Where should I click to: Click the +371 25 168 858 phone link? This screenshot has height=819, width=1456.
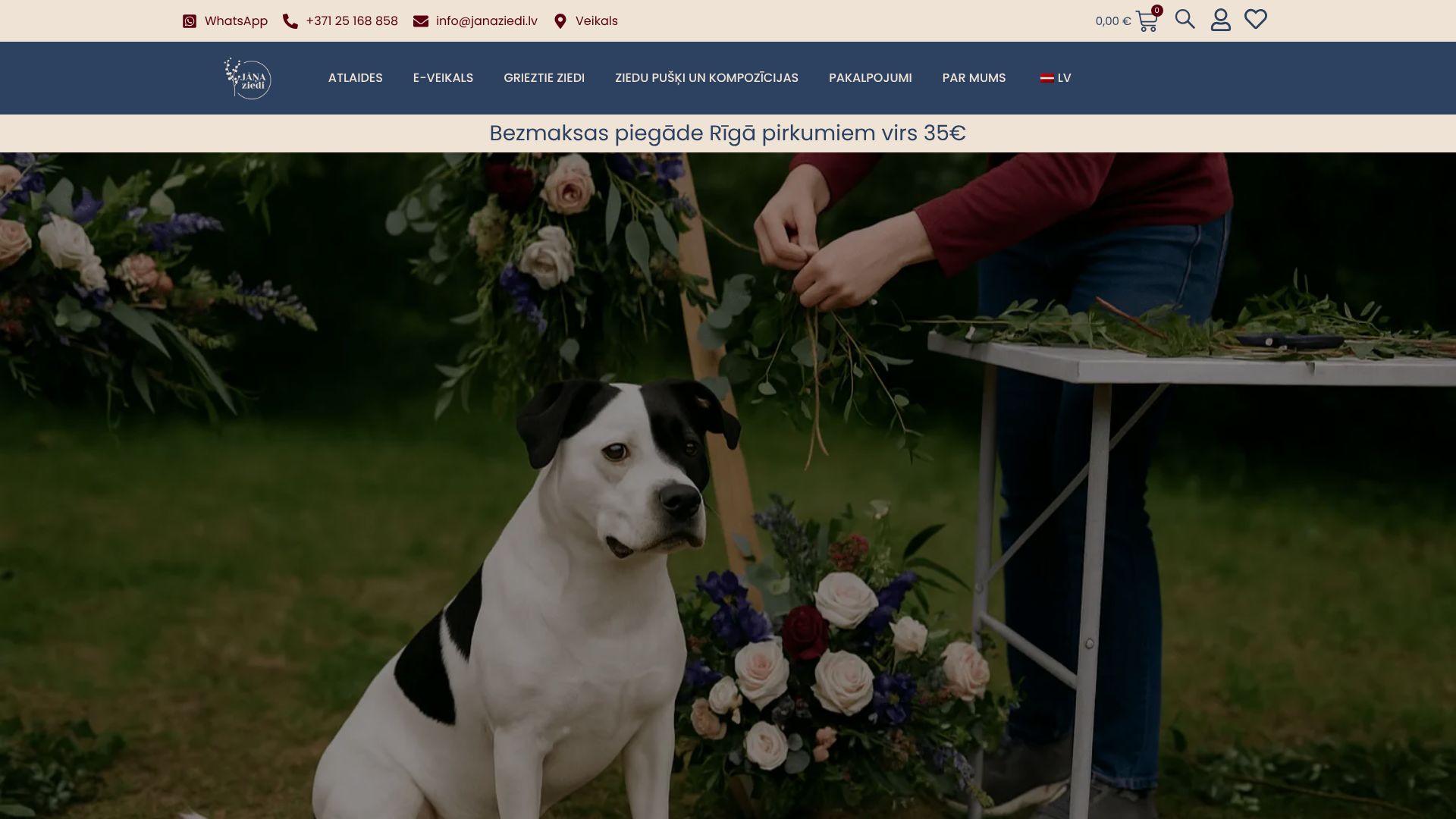(352, 21)
